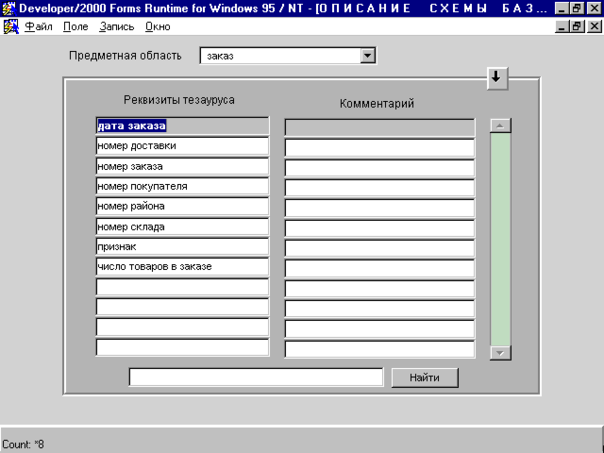The image size is (604, 453).
Task: Click the comment field beside число товаров в заказе
Action: (380, 269)
